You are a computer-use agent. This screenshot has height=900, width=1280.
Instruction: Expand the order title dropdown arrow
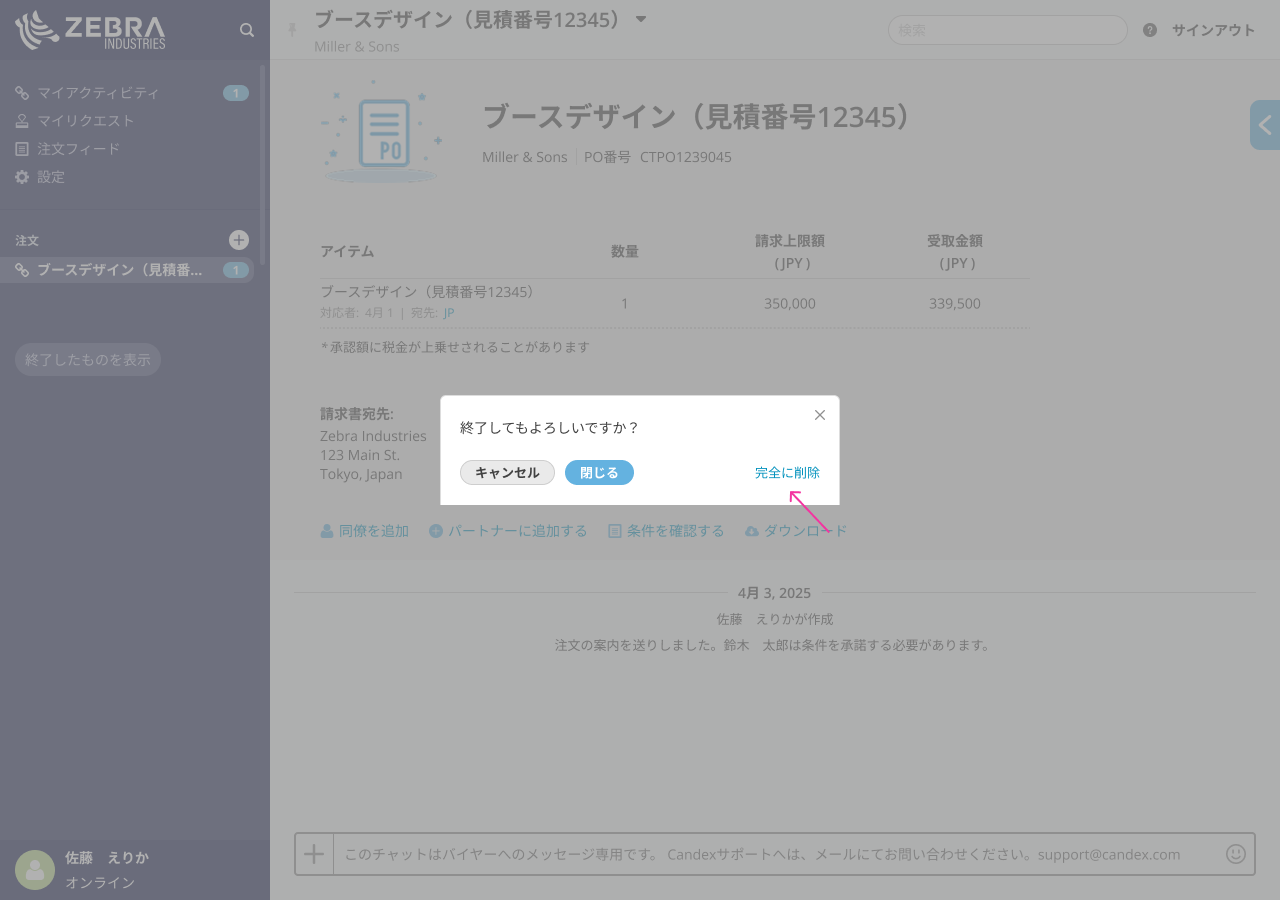tap(641, 19)
